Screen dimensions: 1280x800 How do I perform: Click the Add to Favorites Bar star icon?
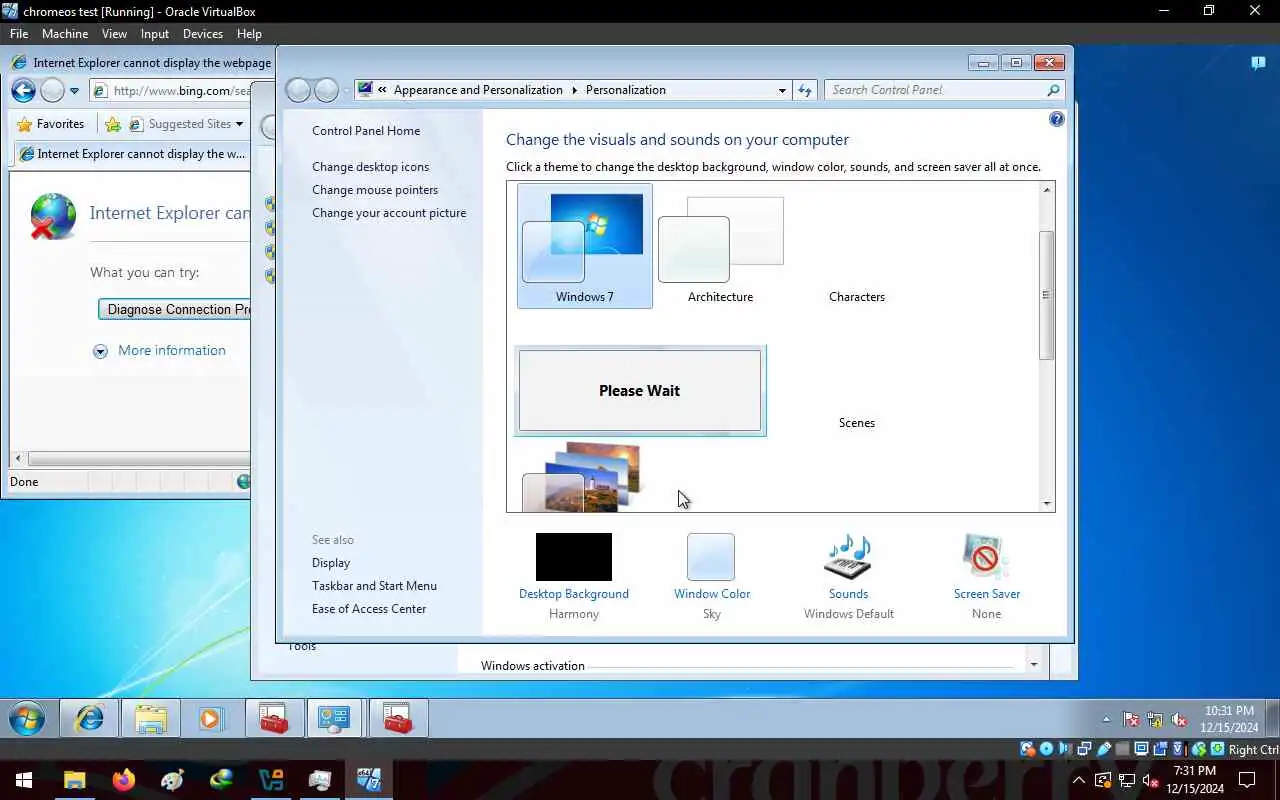tap(113, 124)
